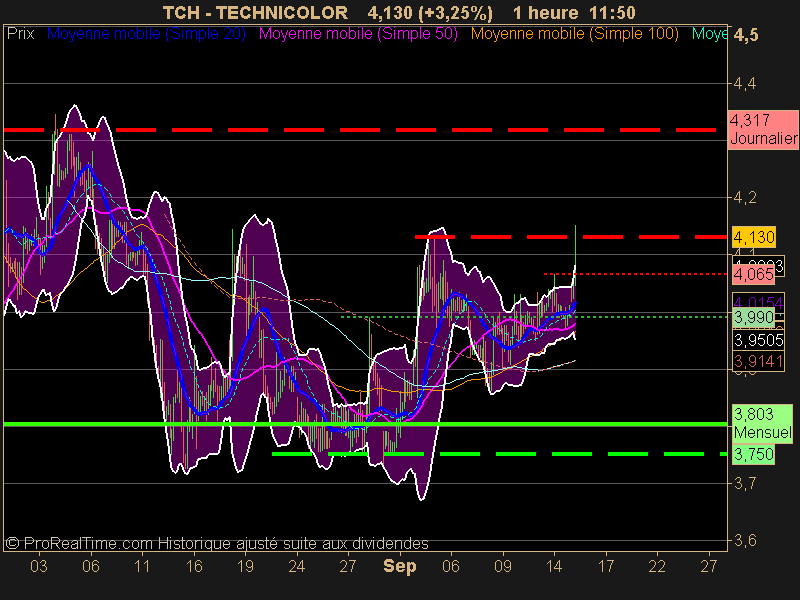The width and height of the screenshot is (800, 600).
Task: Click the green "3,990" price tag
Action: tap(754, 317)
